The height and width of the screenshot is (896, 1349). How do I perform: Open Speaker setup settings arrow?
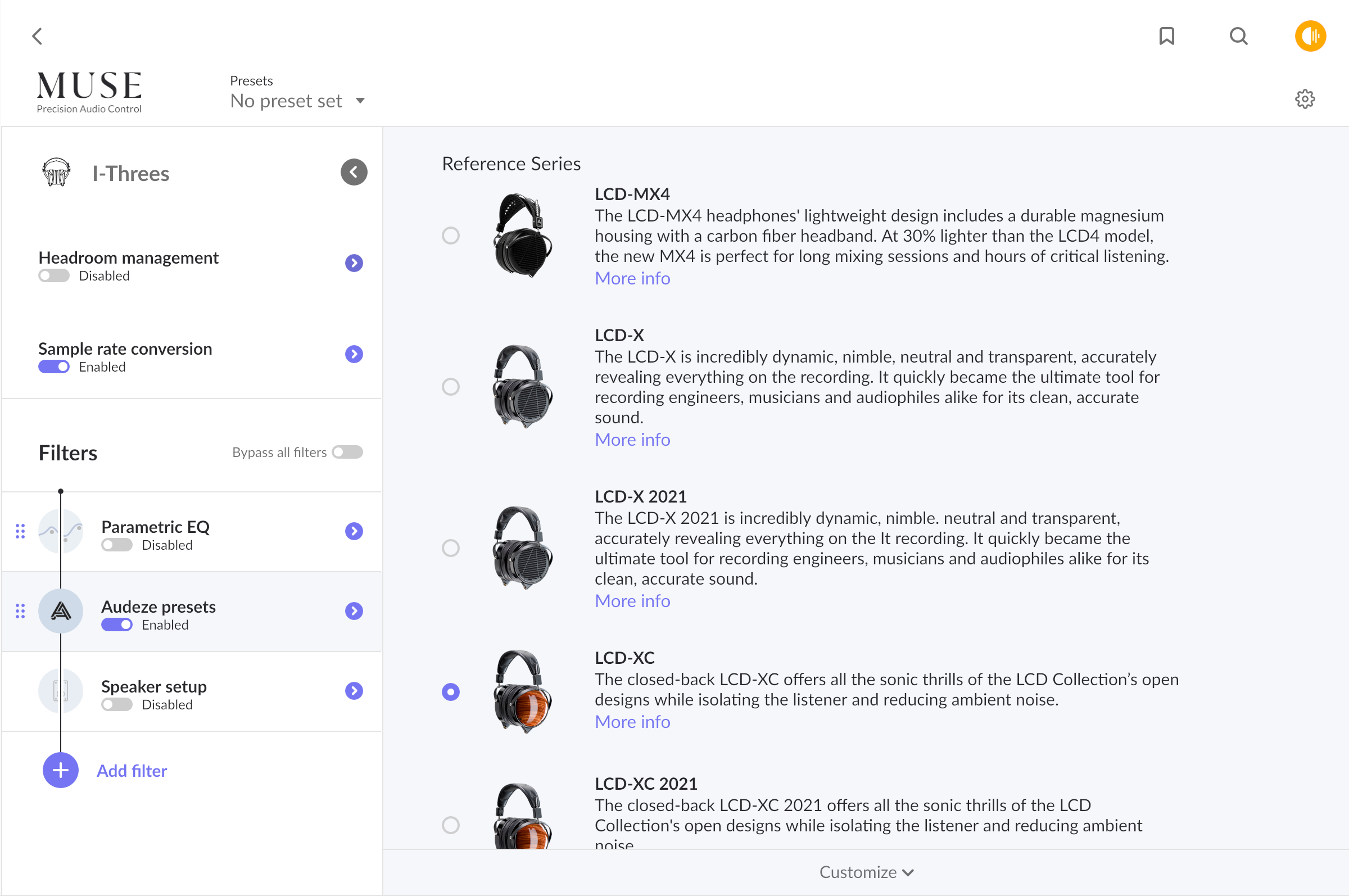[354, 690]
